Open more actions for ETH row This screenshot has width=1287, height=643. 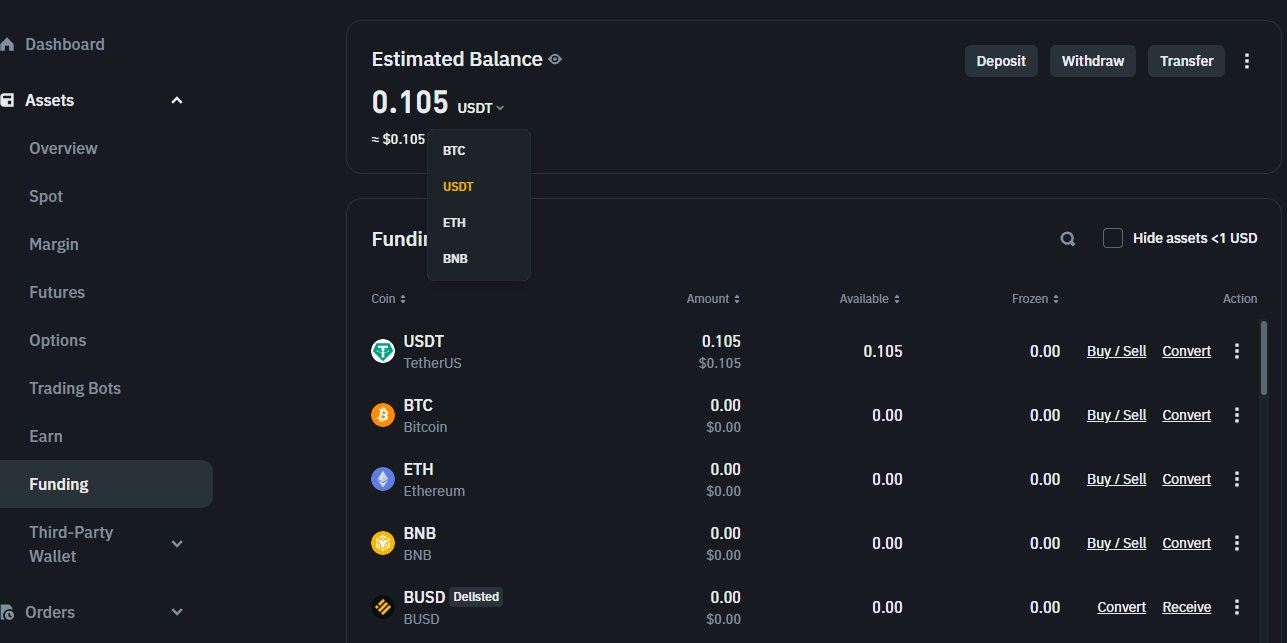click(1237, 479)
